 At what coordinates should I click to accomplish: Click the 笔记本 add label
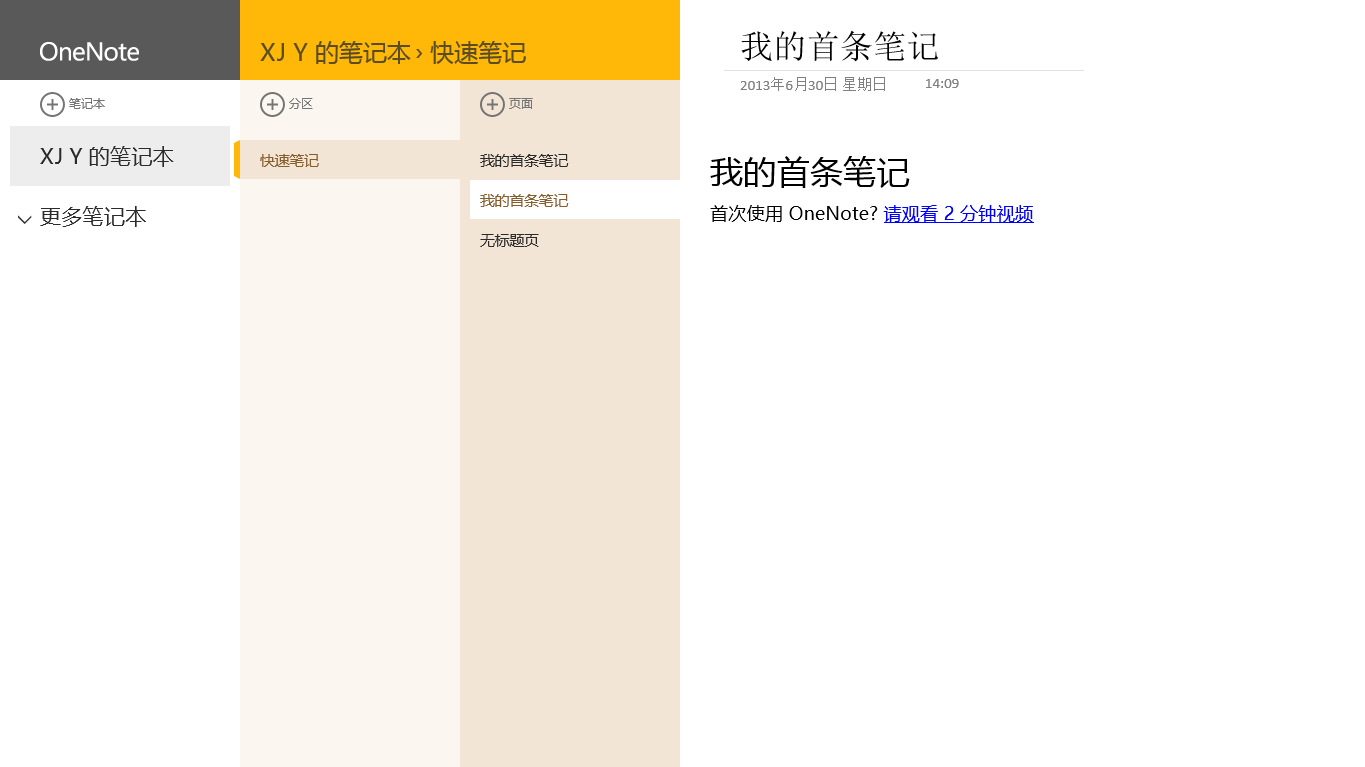point(87,104)
